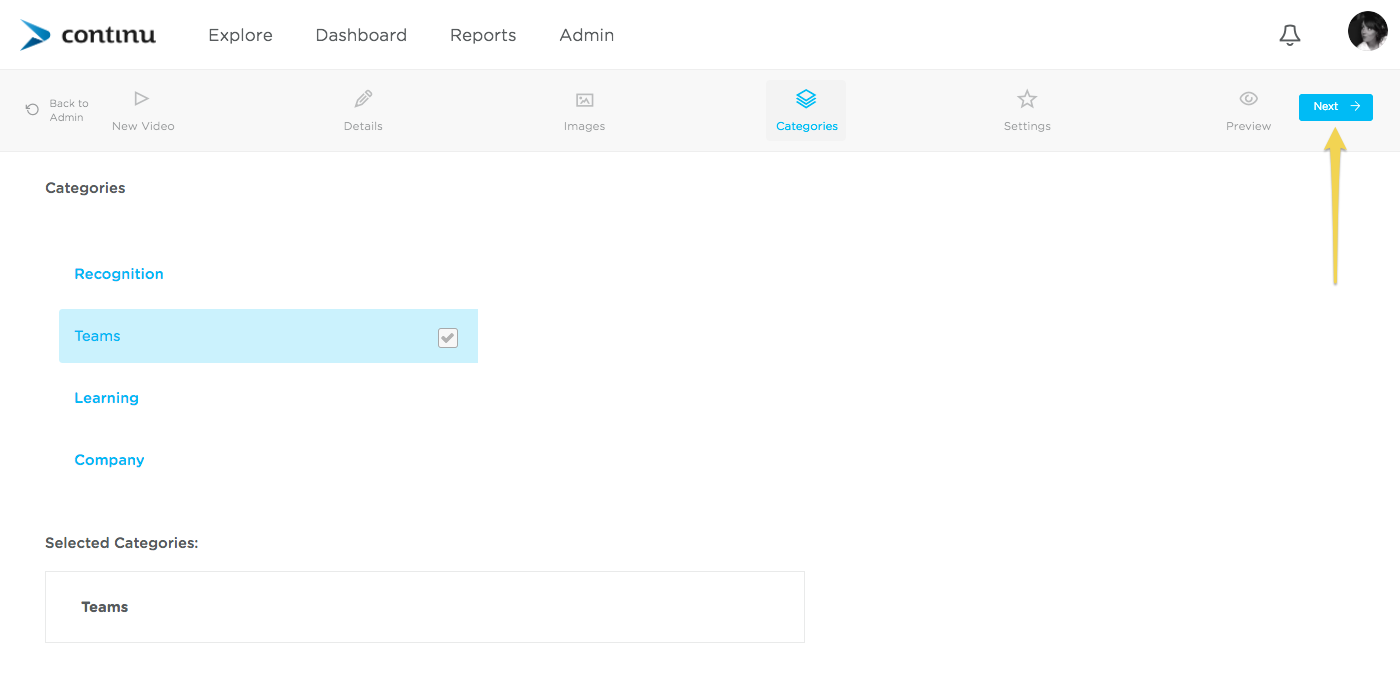Click Teams in Selected Categories box
1400x700 pixels.
tap(105, 607)
